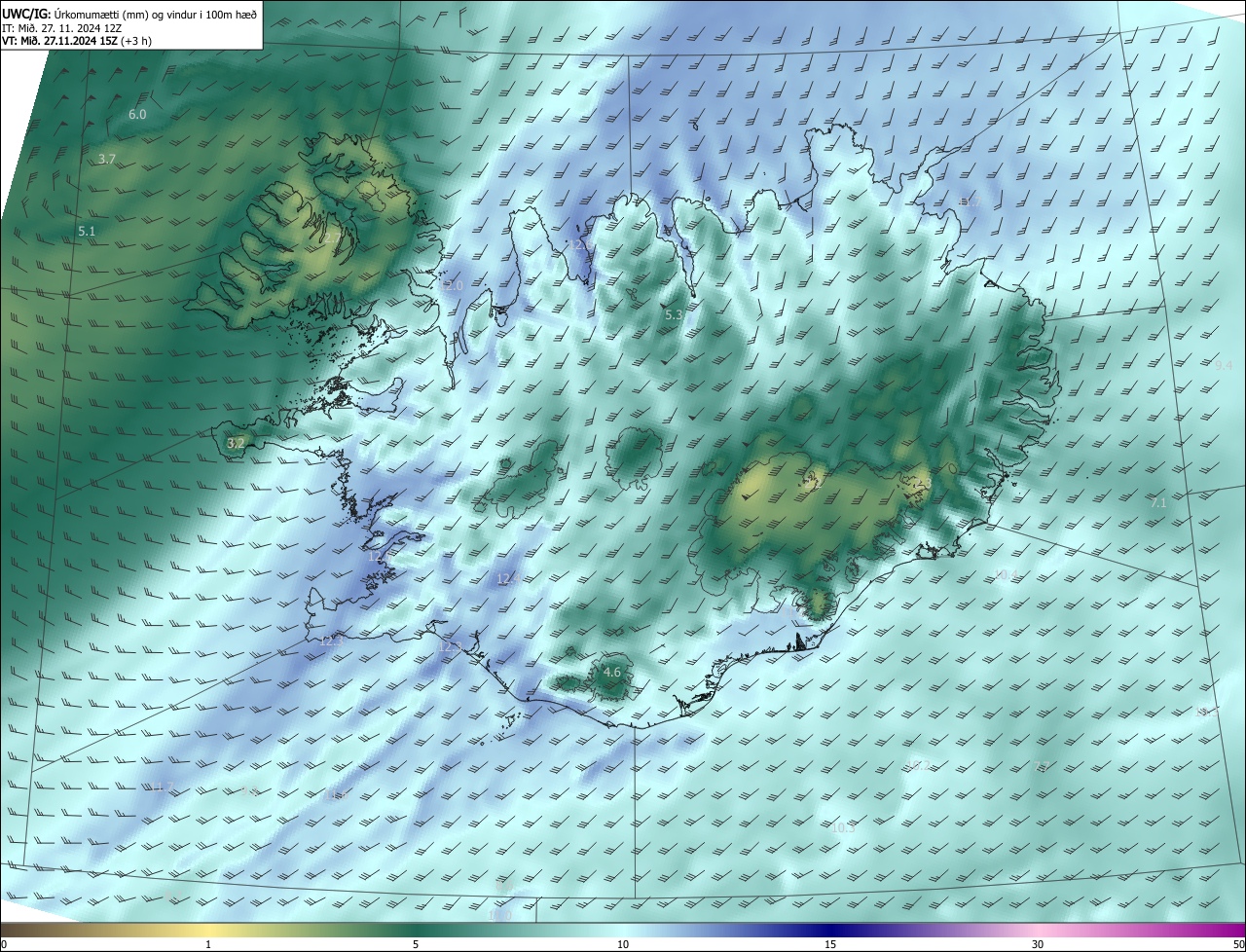The height and width of the screenshot is (952, 1246).
Task: Click the map value '12.0'
Action: pos(453,285)
